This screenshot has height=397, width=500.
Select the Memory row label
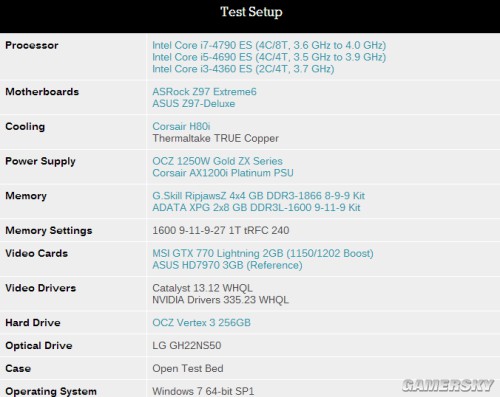tap(26, 196)
